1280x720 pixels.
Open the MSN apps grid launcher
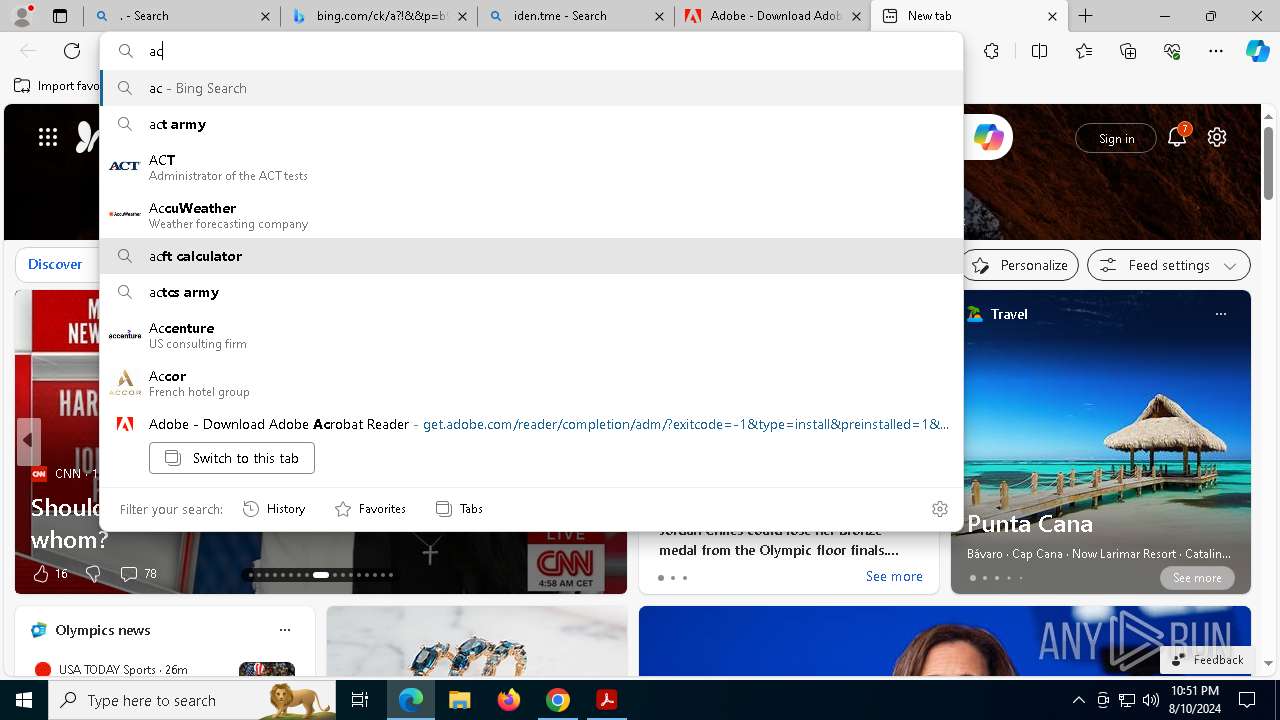pos(48,138)
